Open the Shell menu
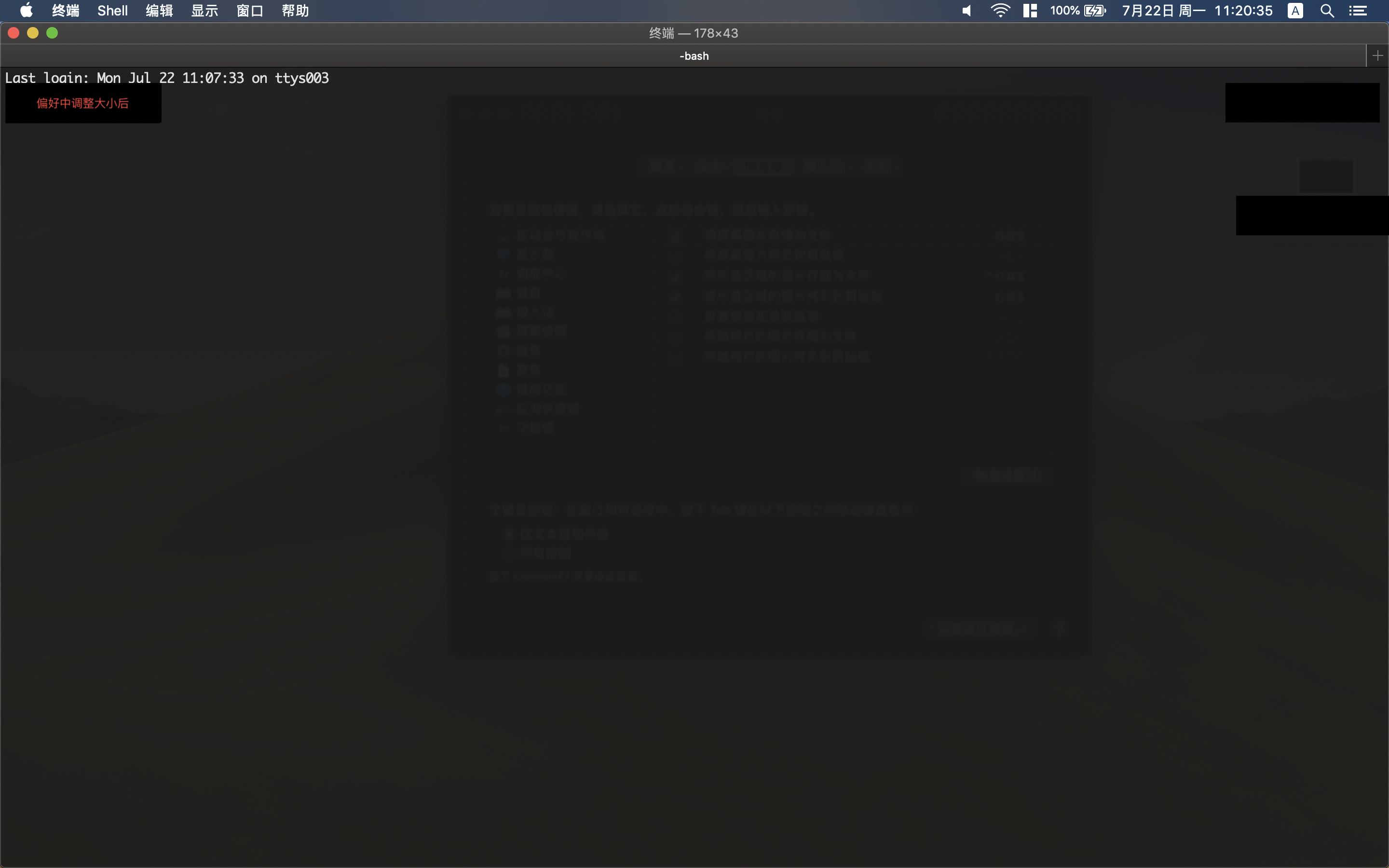Image resolution: width=1389 pixels, height=868 pixels. coord(112,10)
